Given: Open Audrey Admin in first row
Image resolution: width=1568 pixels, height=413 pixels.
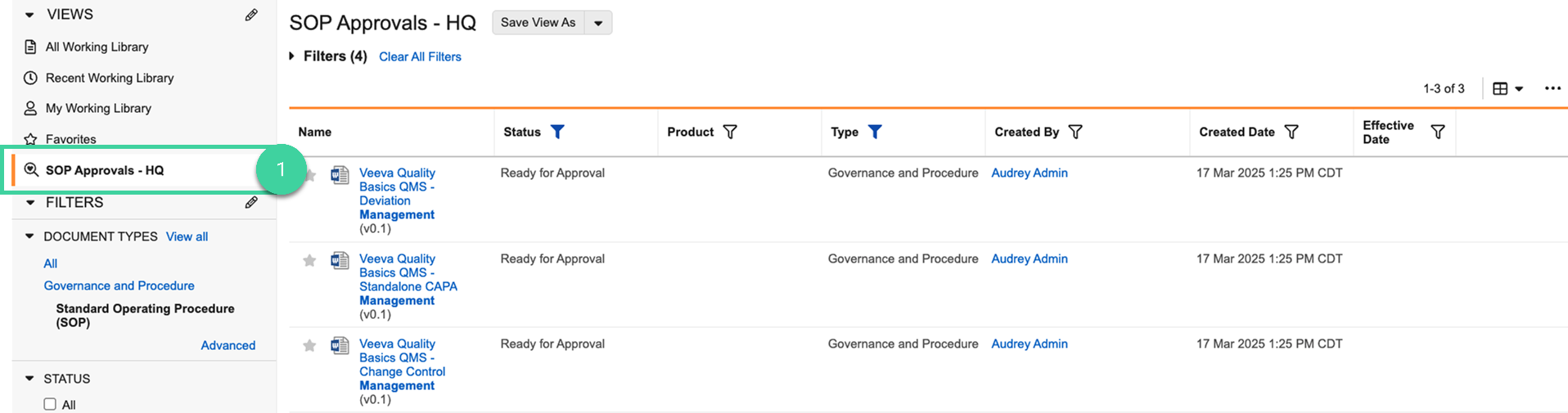Looking at the screenshot, I should tap(1030, 173).
